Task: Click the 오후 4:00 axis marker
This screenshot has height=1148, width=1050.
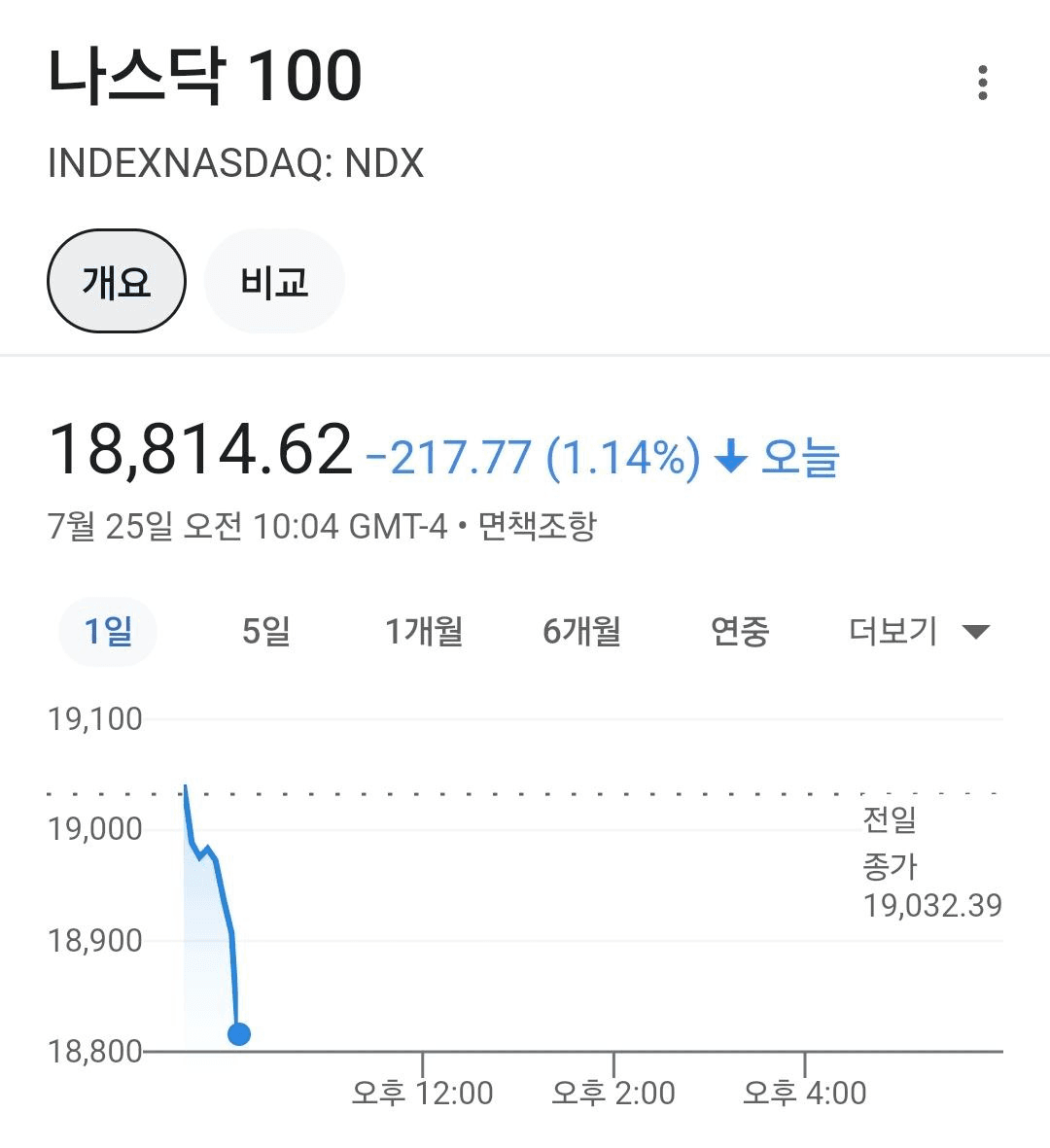Action: [x=805, y=1094]
